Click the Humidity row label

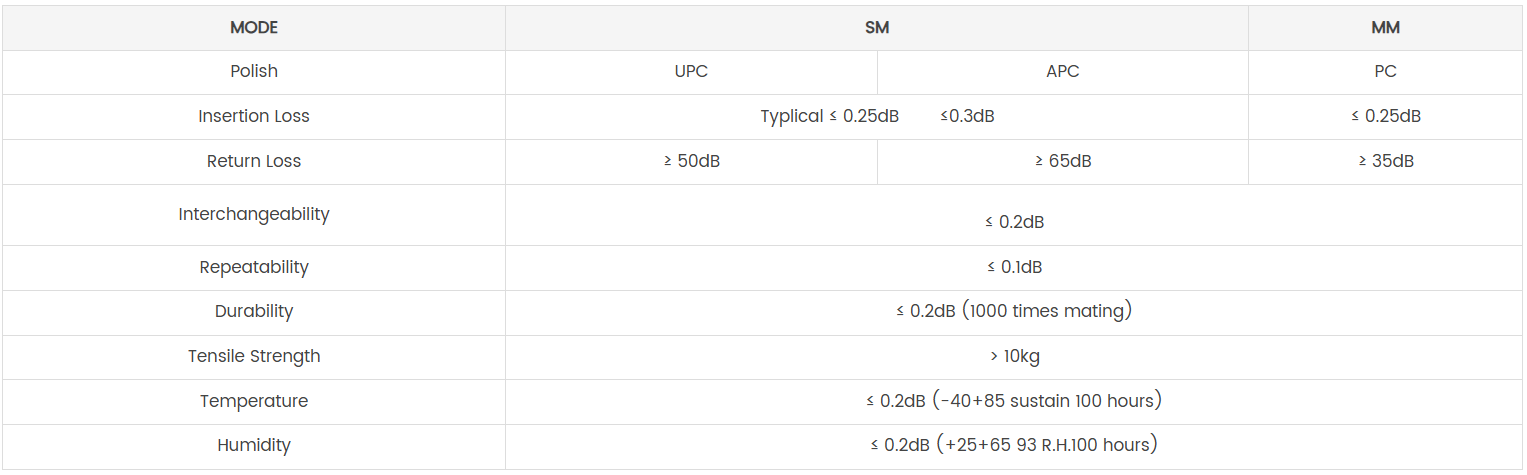tap(254, 445)
